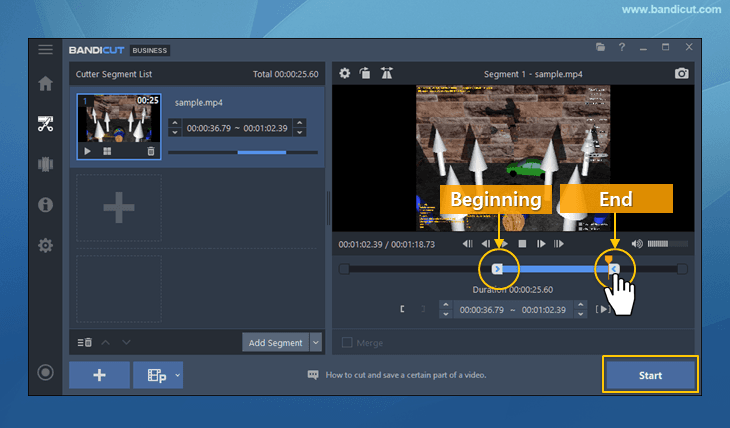Screen dimensions: 730x428
Task: Play segment 1 from its thumbnail play icon
Action: pyautogui.click(x=88, y=151)
